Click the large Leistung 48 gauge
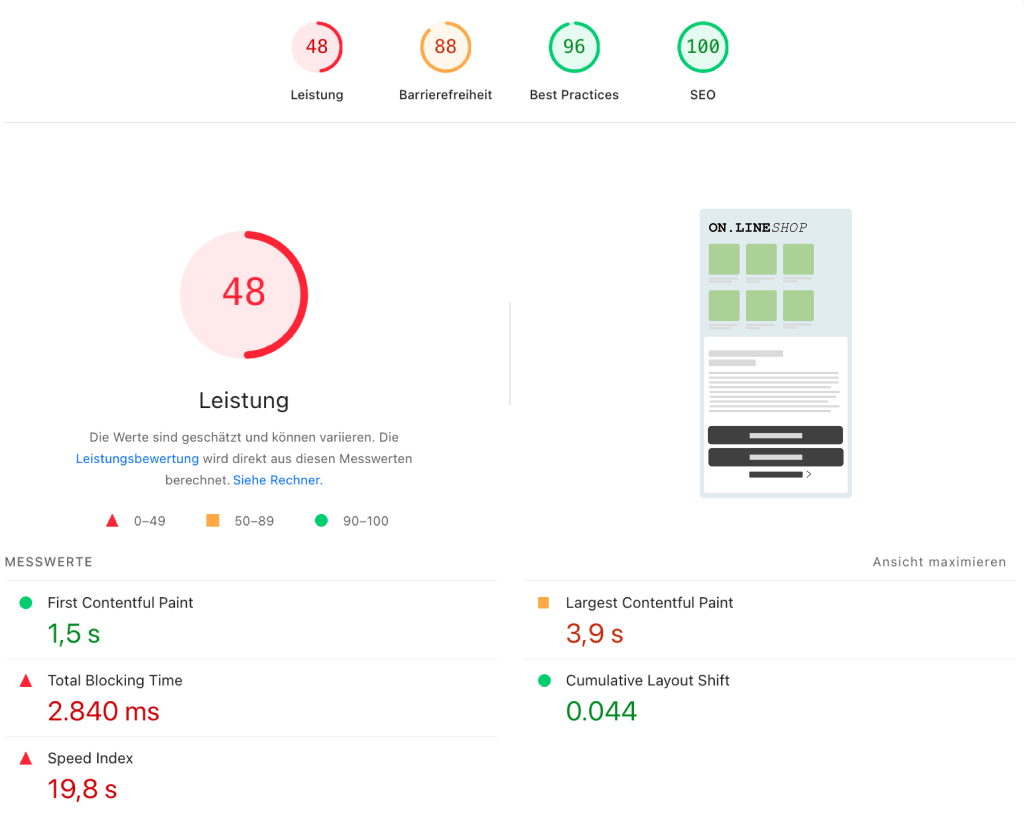This screenshot has height=823, width=1024. [x=244, y=294]
